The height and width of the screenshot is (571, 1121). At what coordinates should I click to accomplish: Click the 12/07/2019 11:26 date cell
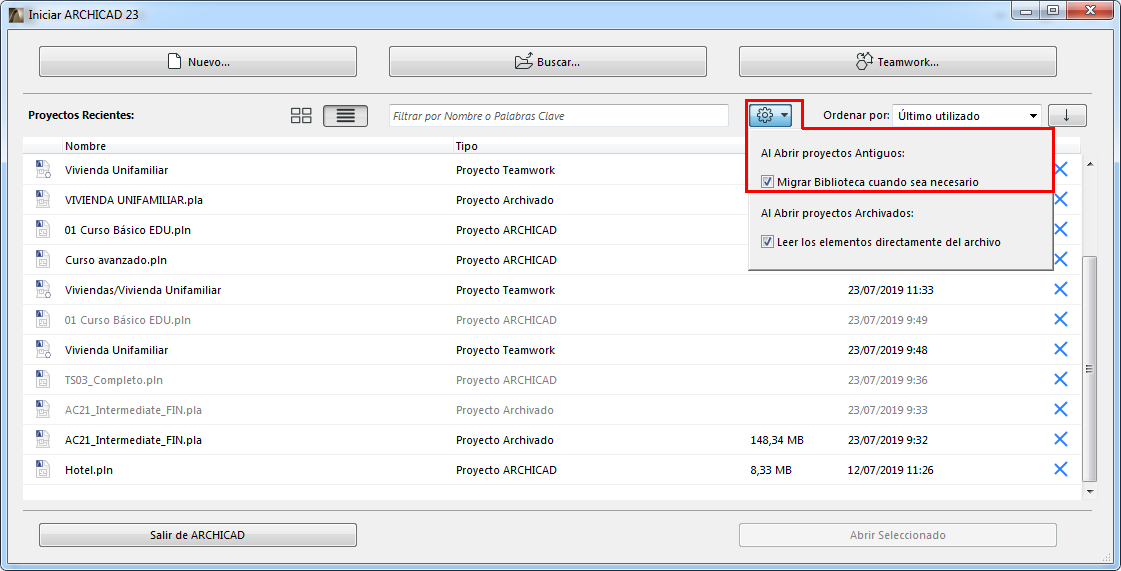(x=891, y=470)
